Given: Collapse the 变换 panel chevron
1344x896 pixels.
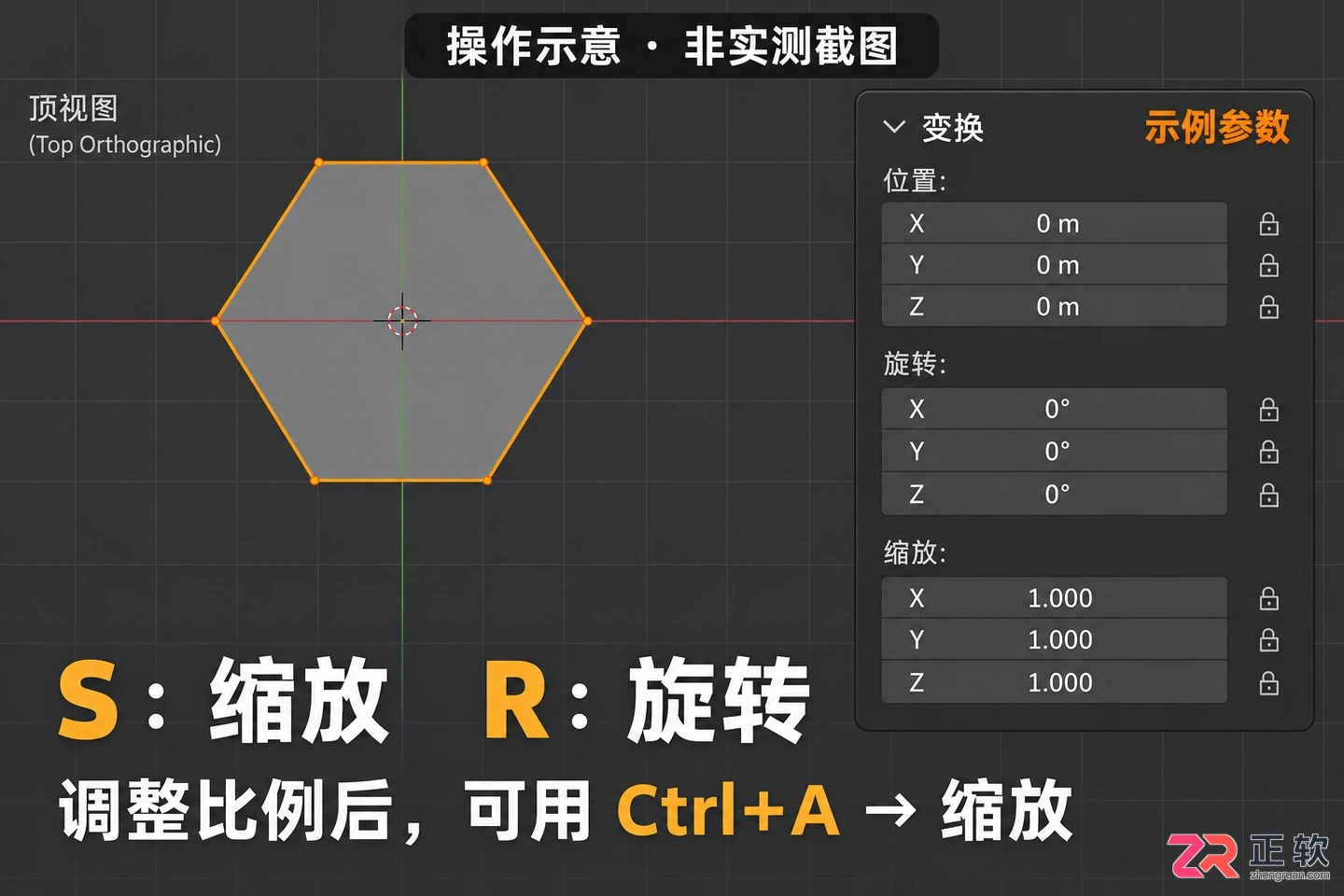Looking at the screenshot, I should (x=894, y=127).
